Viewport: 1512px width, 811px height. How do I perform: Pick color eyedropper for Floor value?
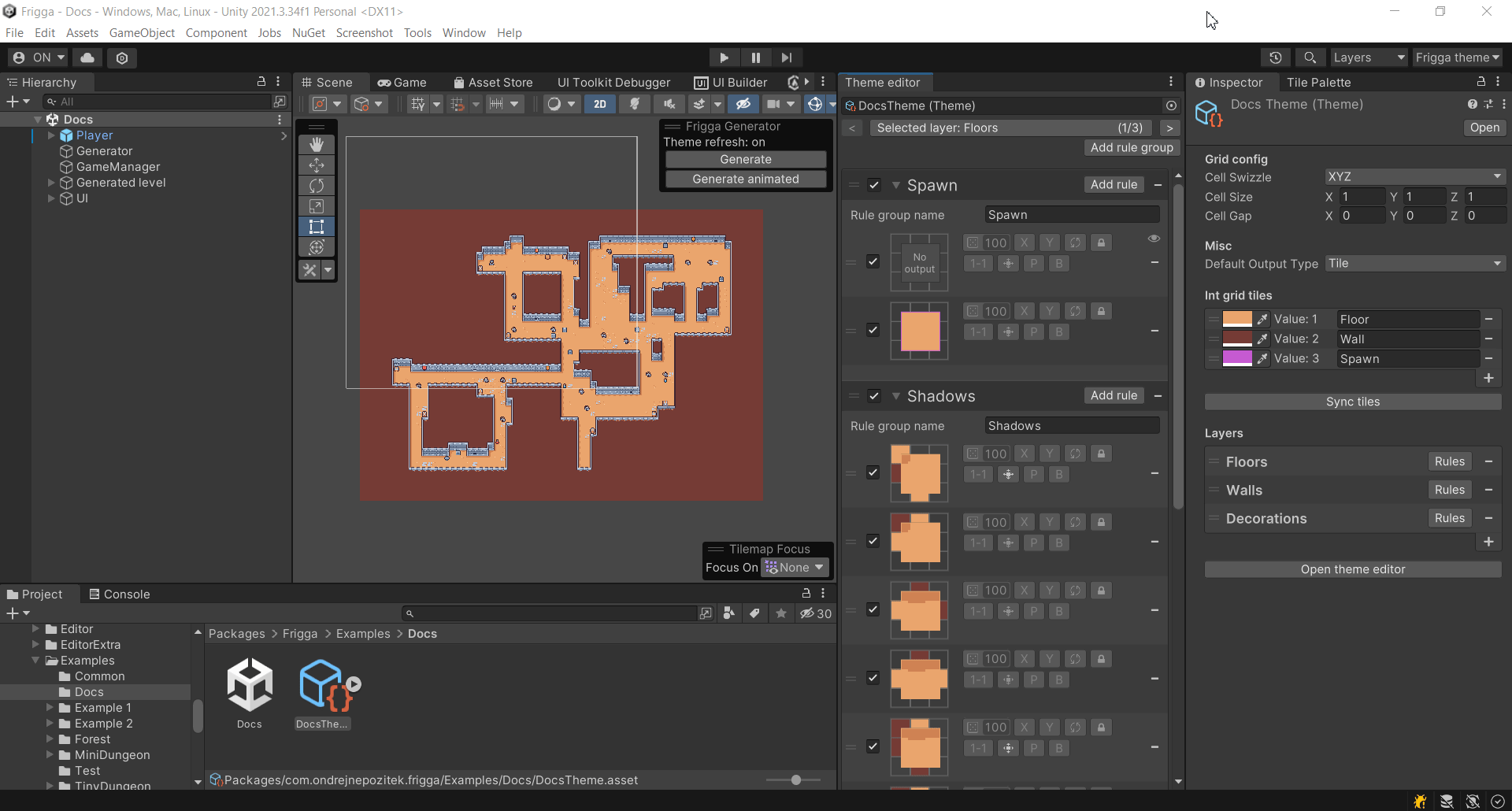click(1262, 319)
